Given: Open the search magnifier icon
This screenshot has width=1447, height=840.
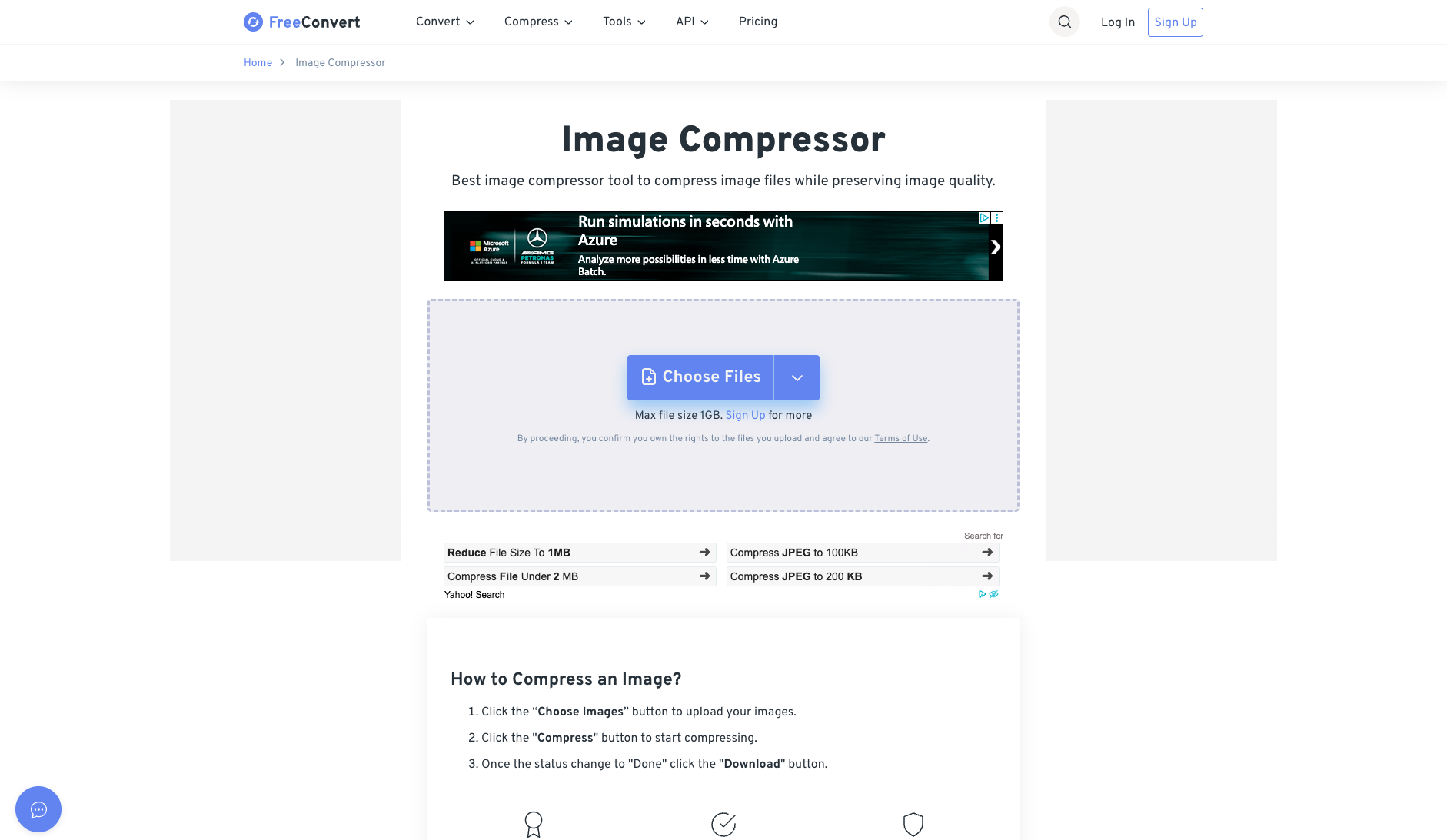Looking at the screenshot, I should click(x=1064, y=22).
